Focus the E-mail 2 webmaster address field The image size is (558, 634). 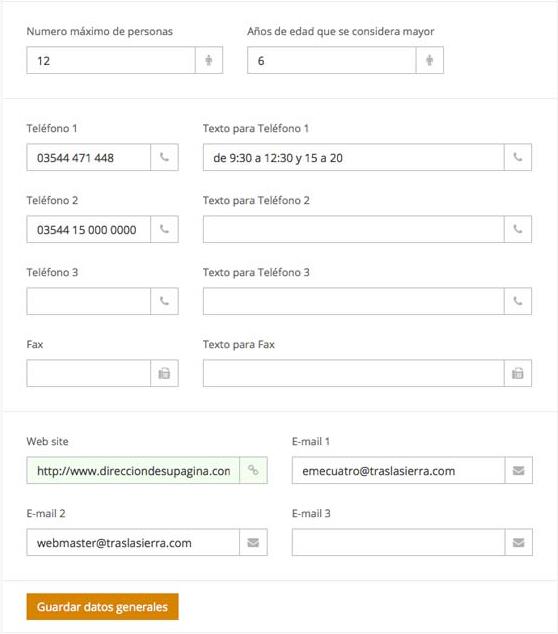coord(133,542)
